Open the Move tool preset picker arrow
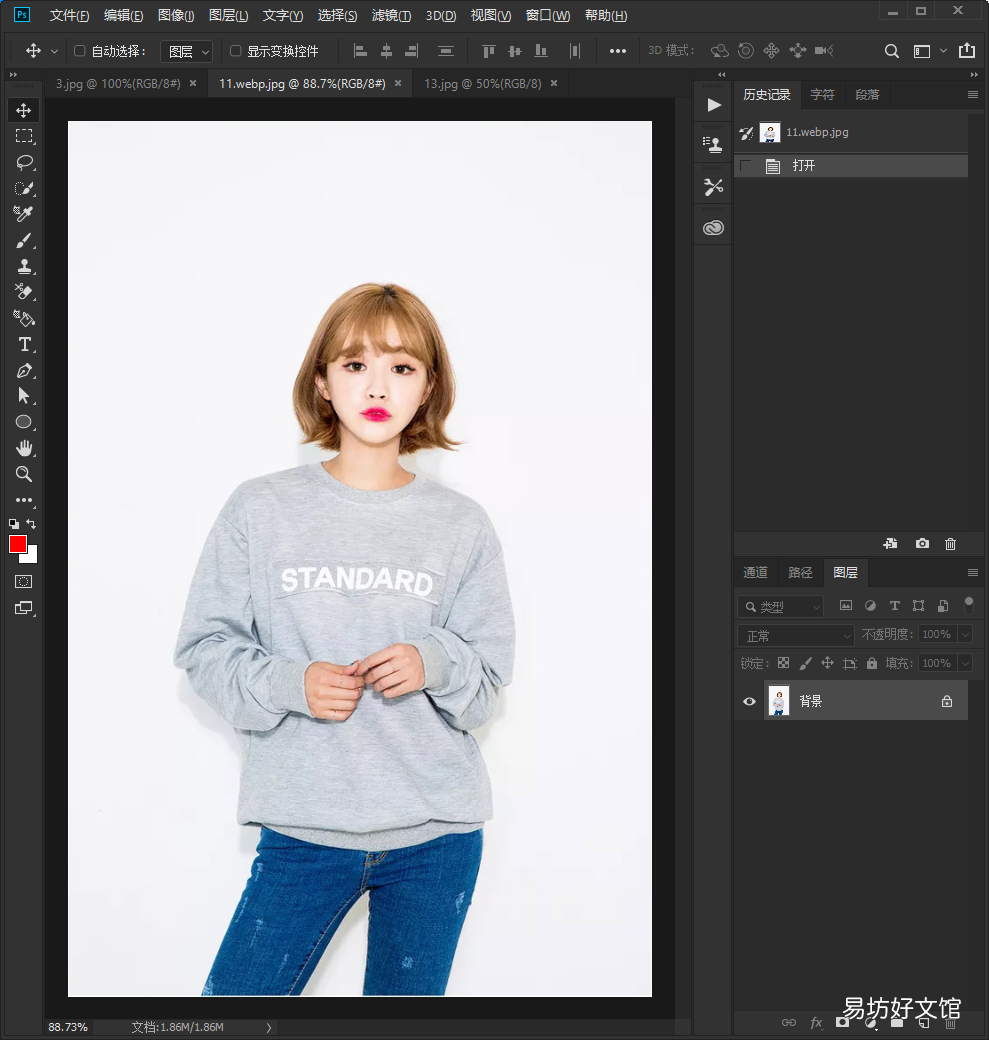989x1040 pixels. tap(54, 51)
